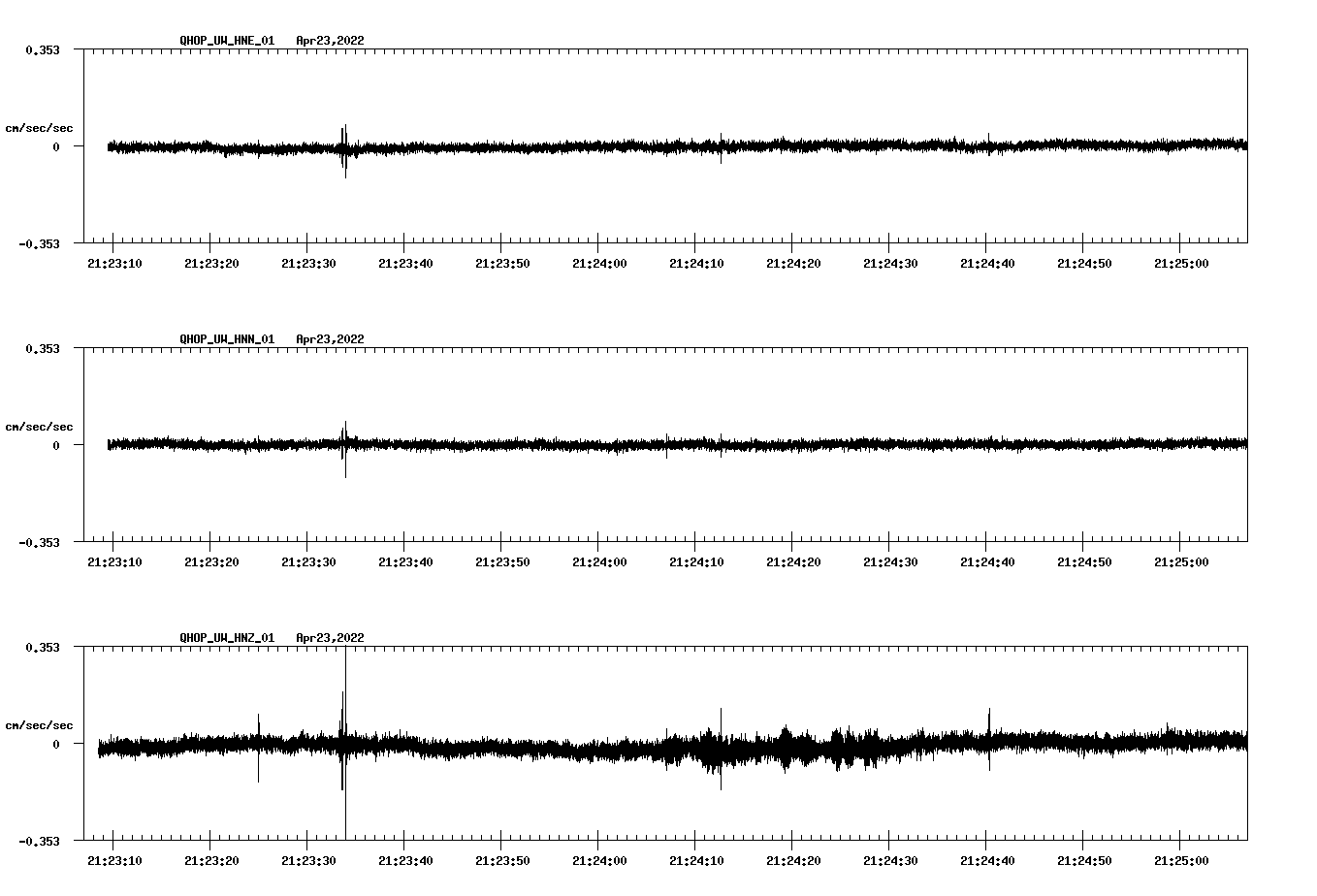
Task: Click the 21:23:20 time label on HNN plot
Action: pyautogui.click(x=211, y=562)
